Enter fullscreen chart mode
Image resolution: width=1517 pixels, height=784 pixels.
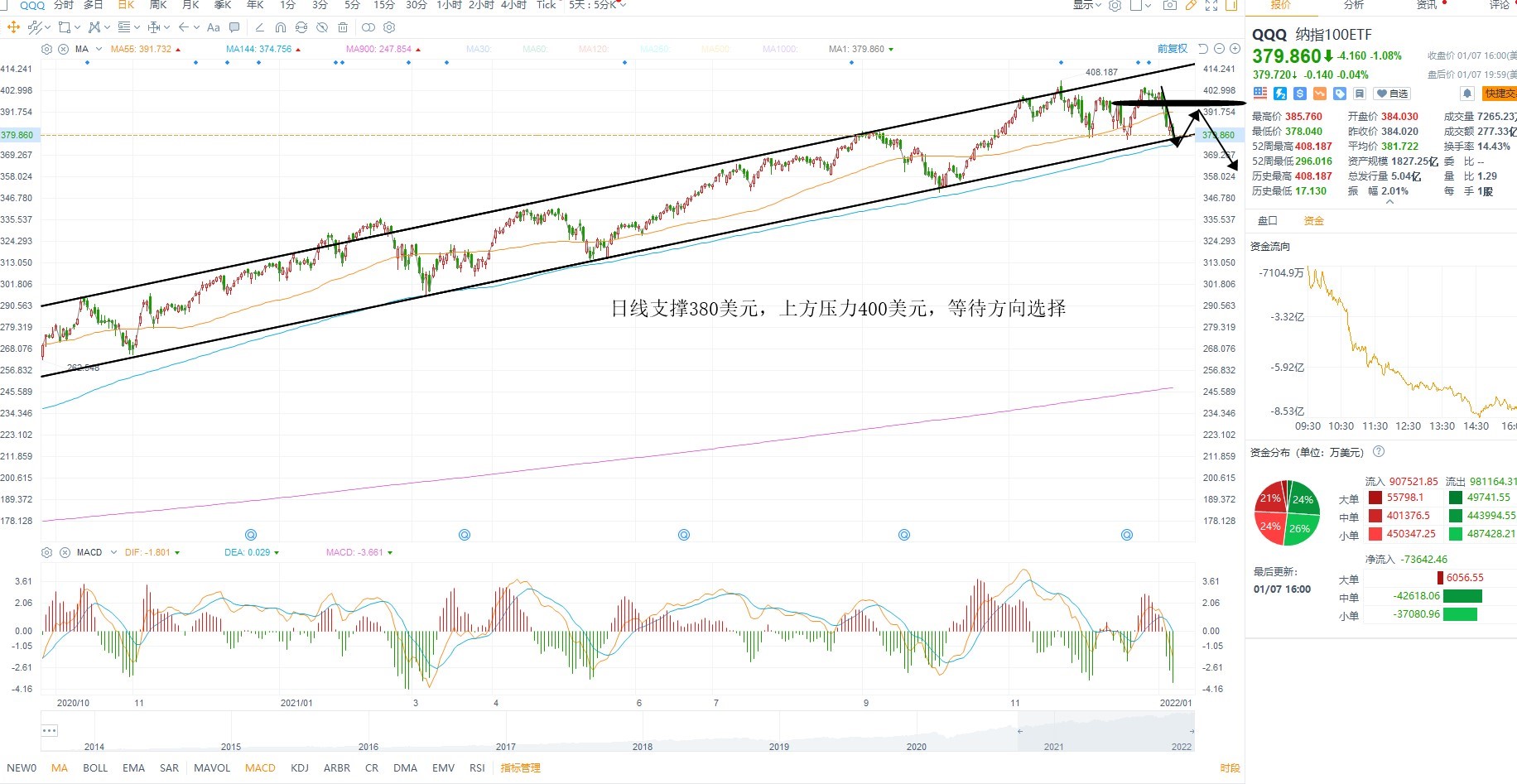click(x=1211, y=5)
